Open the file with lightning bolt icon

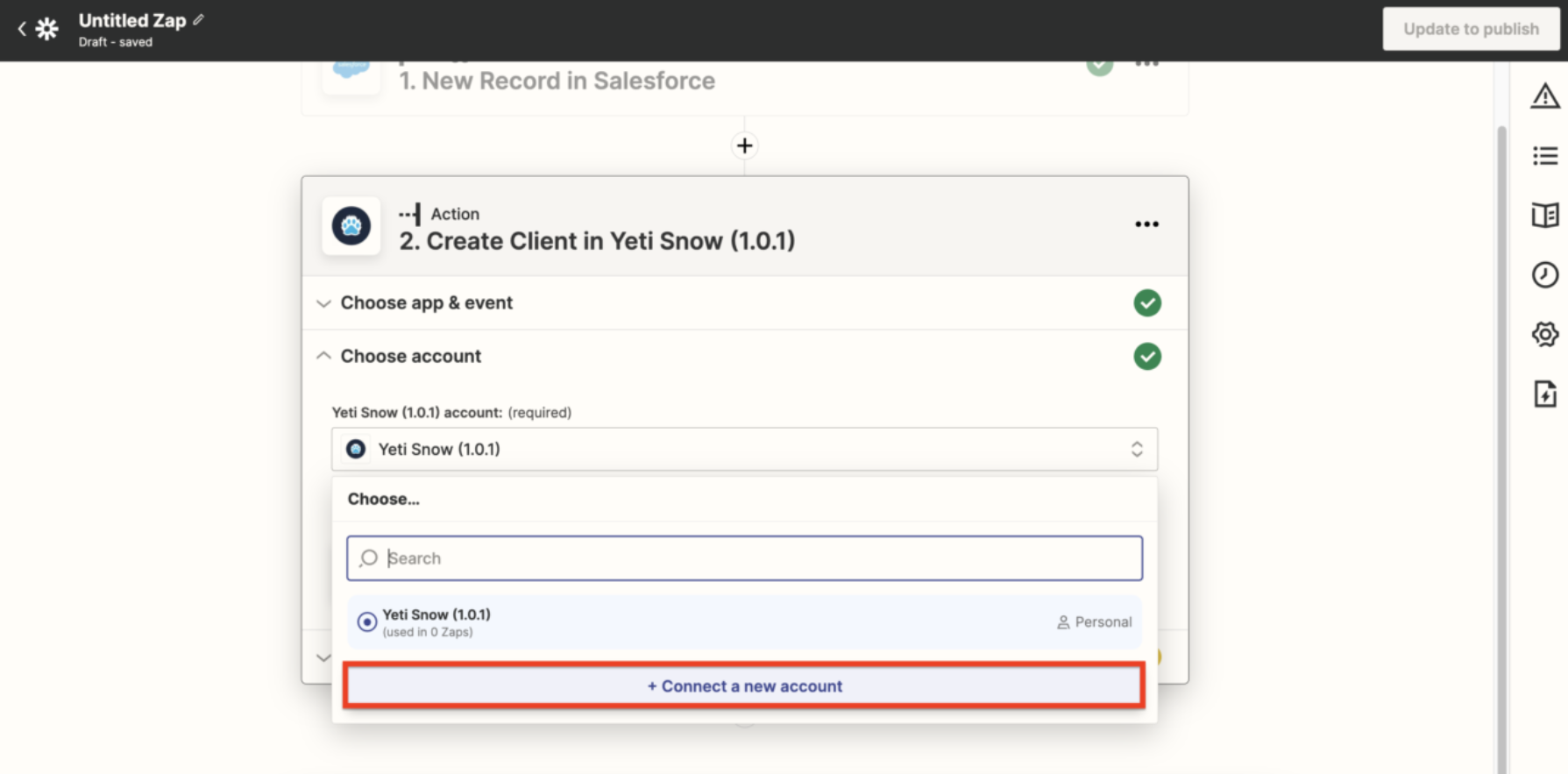tap(1545, 394)
